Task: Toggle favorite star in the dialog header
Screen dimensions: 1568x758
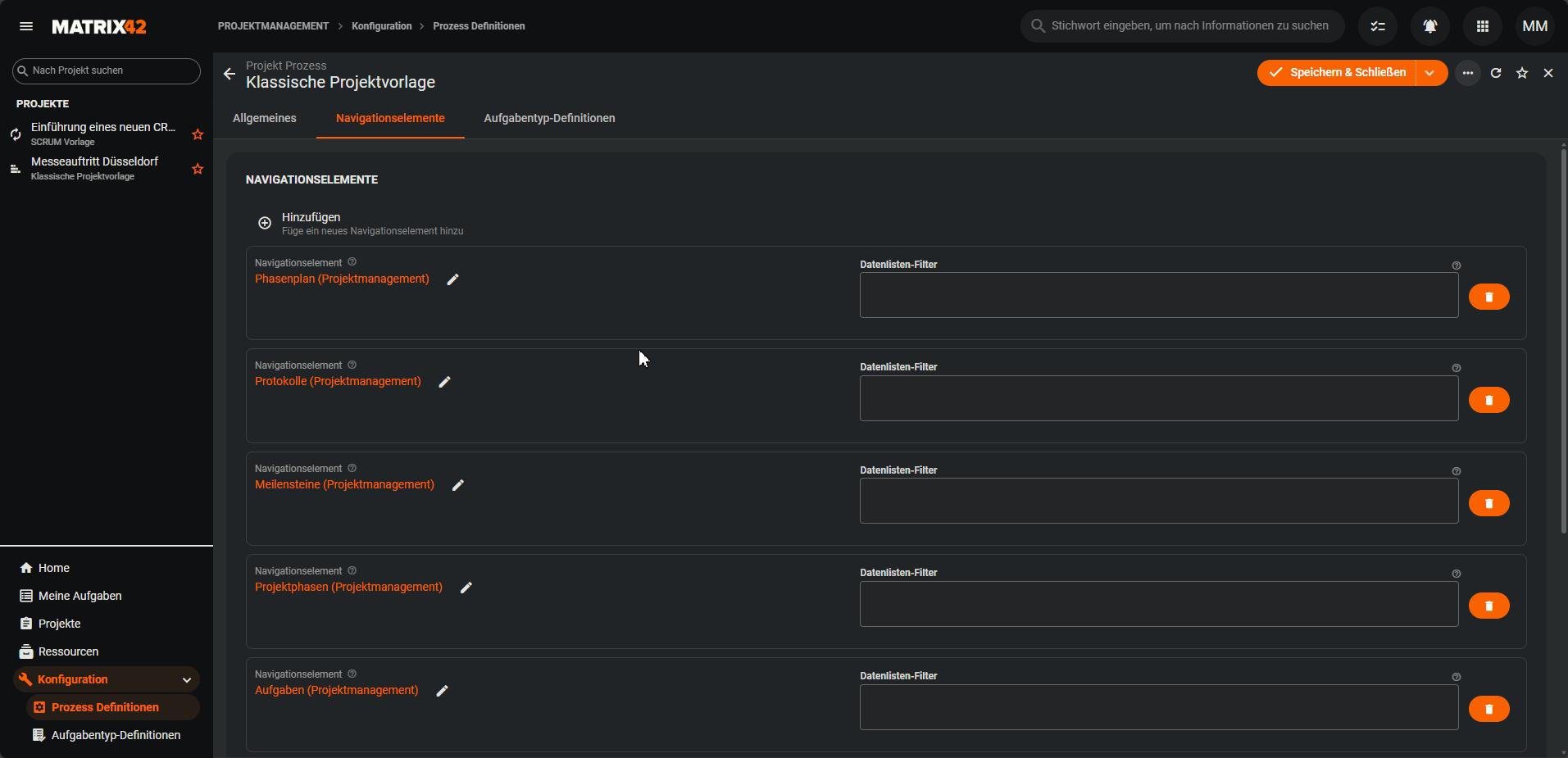Action: click(1521, 73)
